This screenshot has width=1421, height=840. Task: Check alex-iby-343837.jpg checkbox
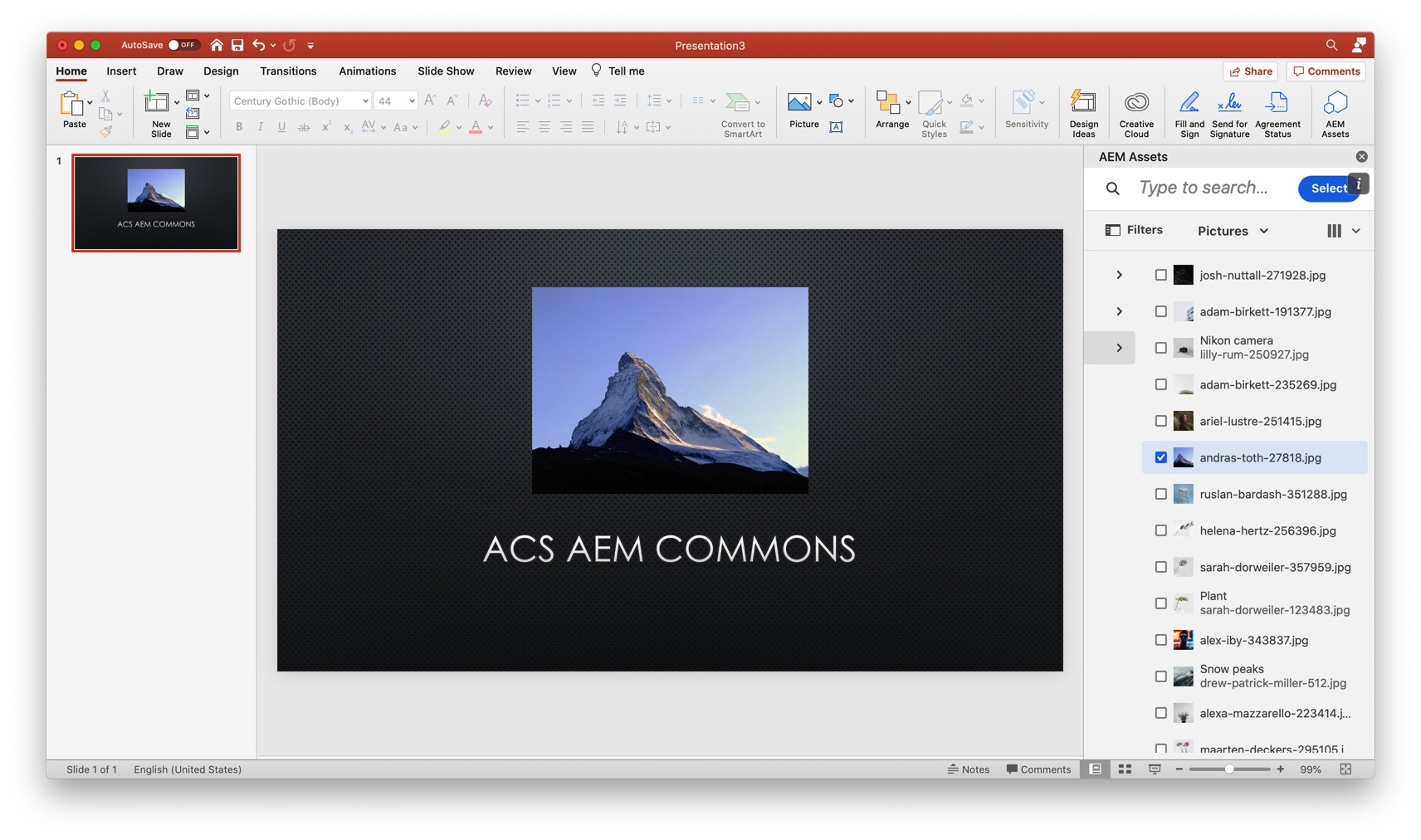click(x=1160, y=640)
